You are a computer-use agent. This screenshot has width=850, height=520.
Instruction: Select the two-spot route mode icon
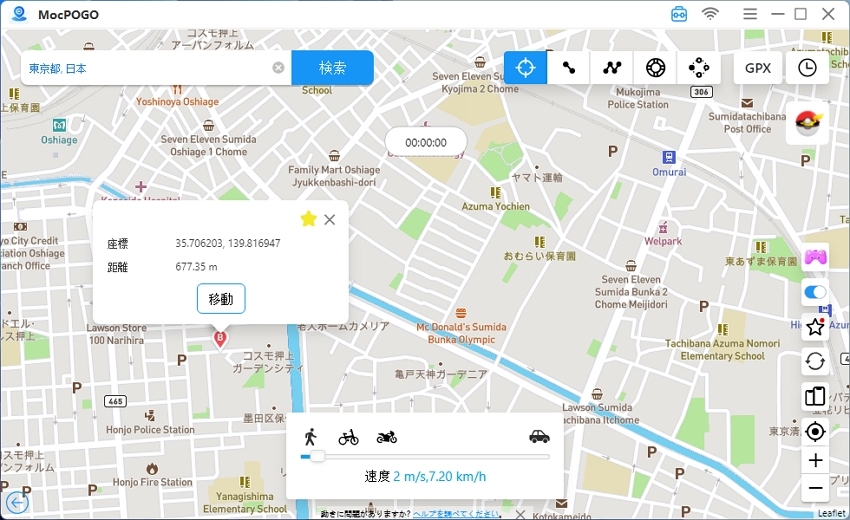(568, 68)
